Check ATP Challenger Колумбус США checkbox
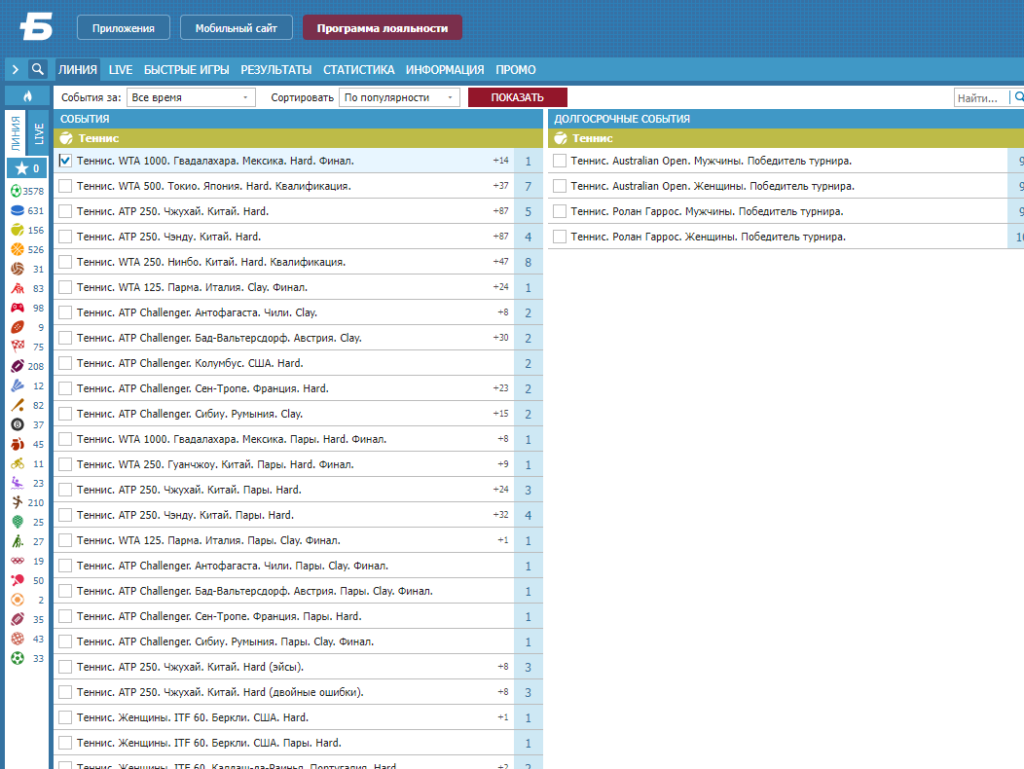 click(x=65, y=364)
